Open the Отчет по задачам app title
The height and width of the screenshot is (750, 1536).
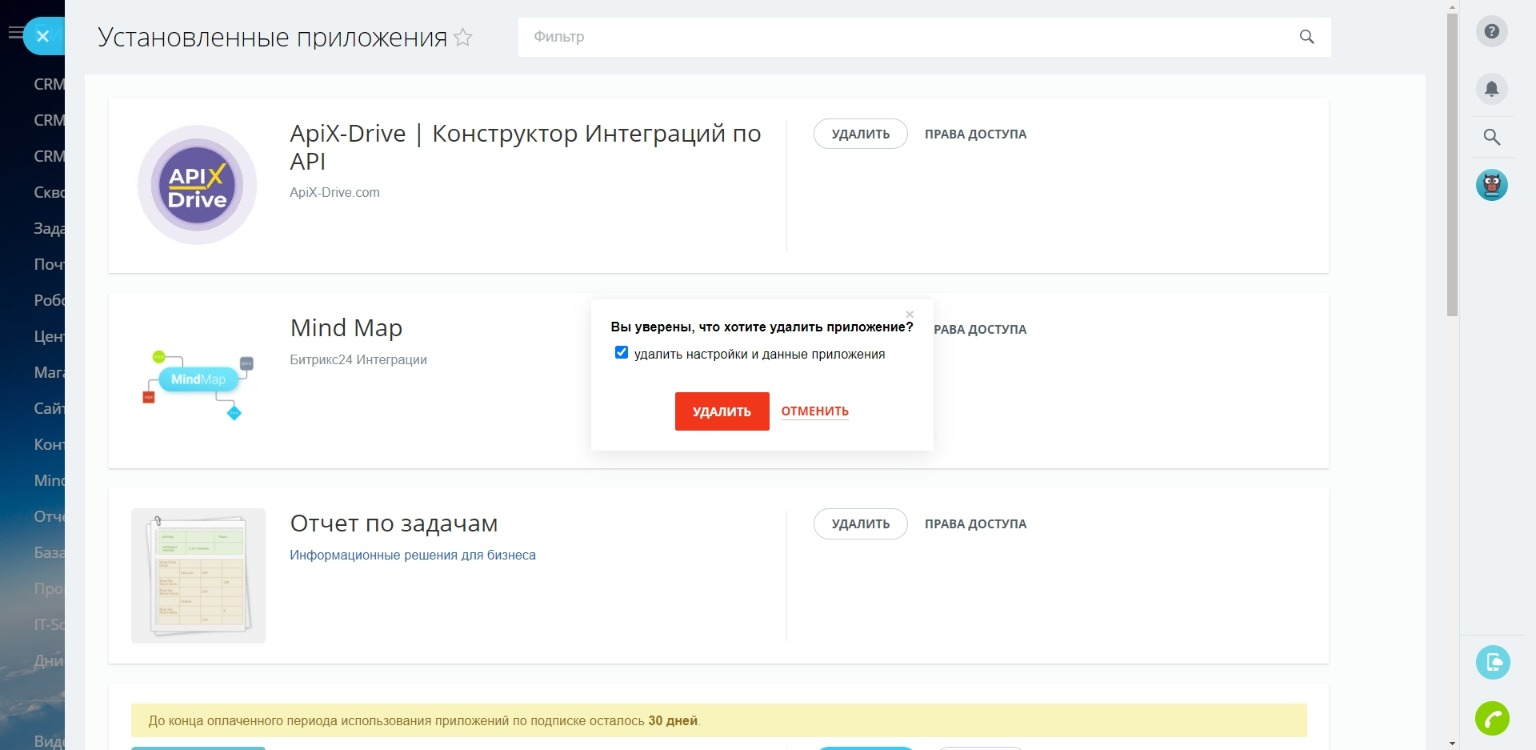(394, 523)
